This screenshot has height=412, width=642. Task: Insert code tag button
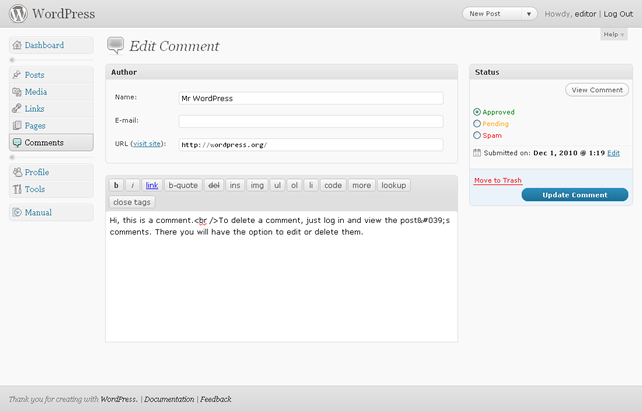point(333,185)
